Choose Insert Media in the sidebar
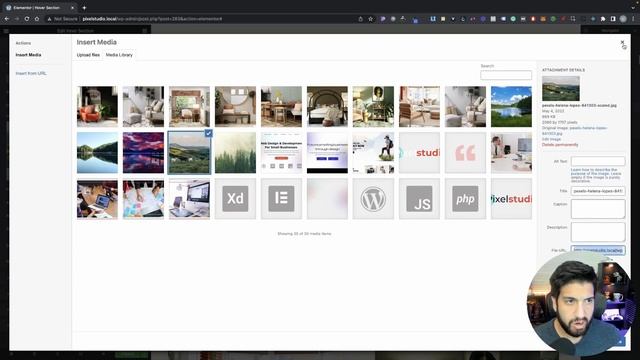The height and width of the screenshot is (360, 640). click(29, 55)
